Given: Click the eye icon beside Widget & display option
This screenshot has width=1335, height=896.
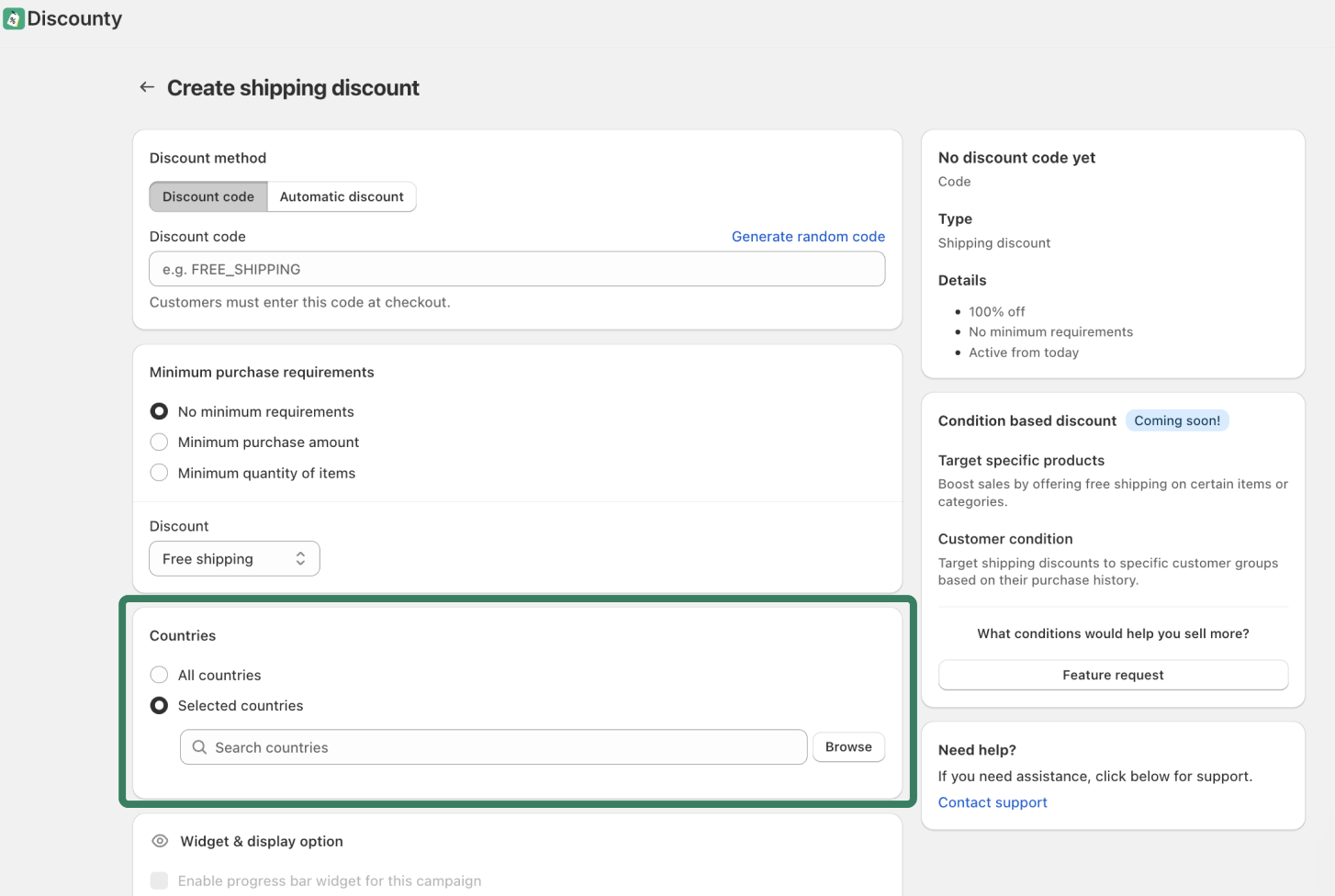Looking at the screenshot, I should pyautogui.click(x=160, y=841).
